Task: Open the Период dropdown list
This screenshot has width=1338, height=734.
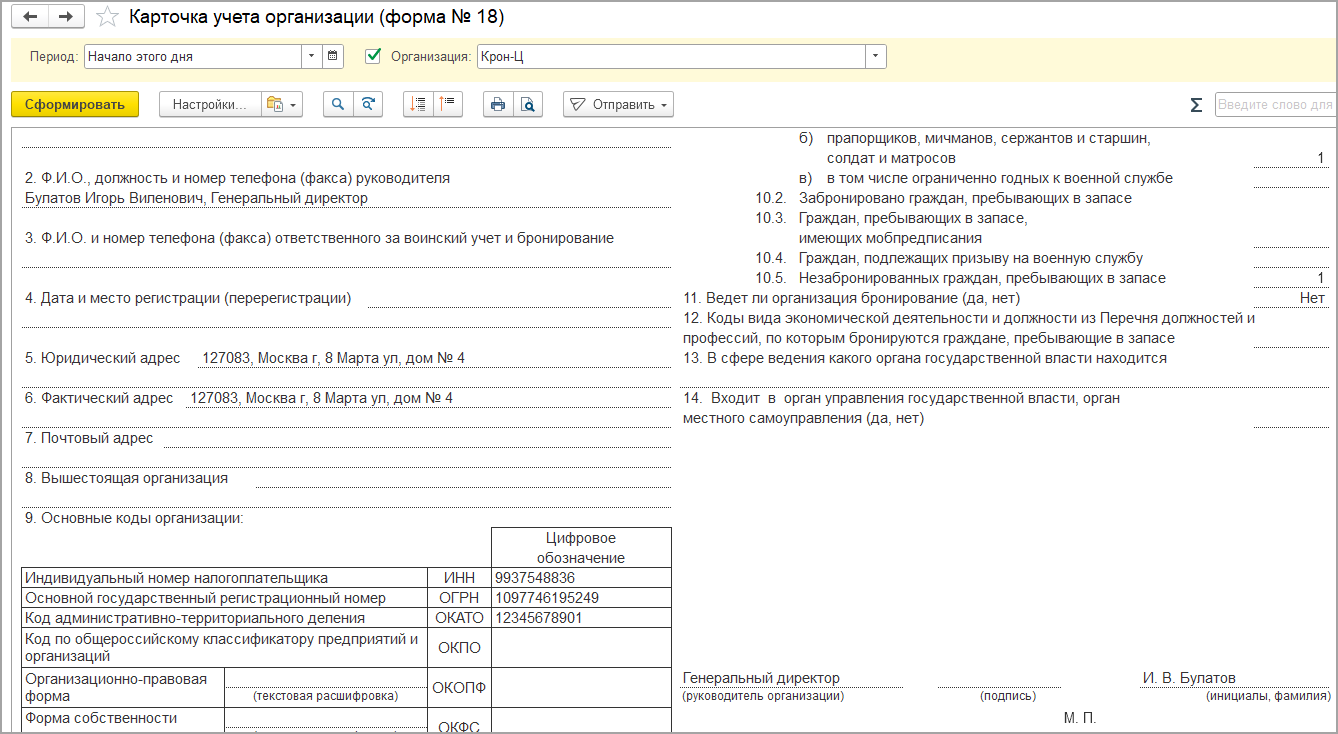Action: (311, 57)
